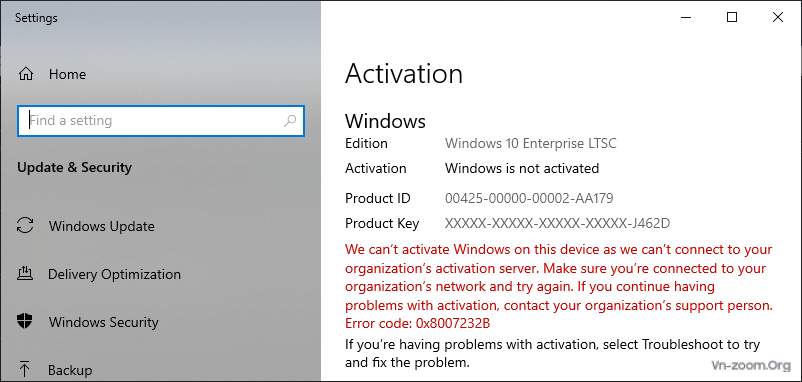Click the Update & Security heading
This screenshot has height=382, width=802.
(x=75, y=168)
